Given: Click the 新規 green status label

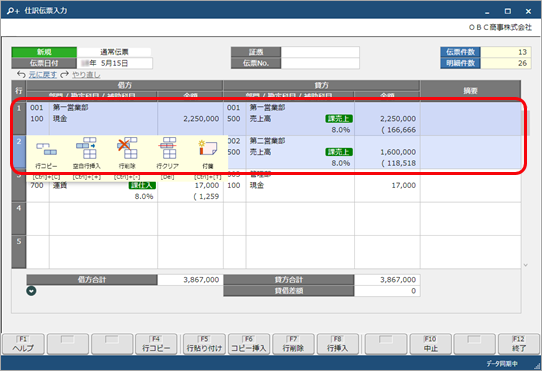Looking at the screenshot, I should click(44, 52).
